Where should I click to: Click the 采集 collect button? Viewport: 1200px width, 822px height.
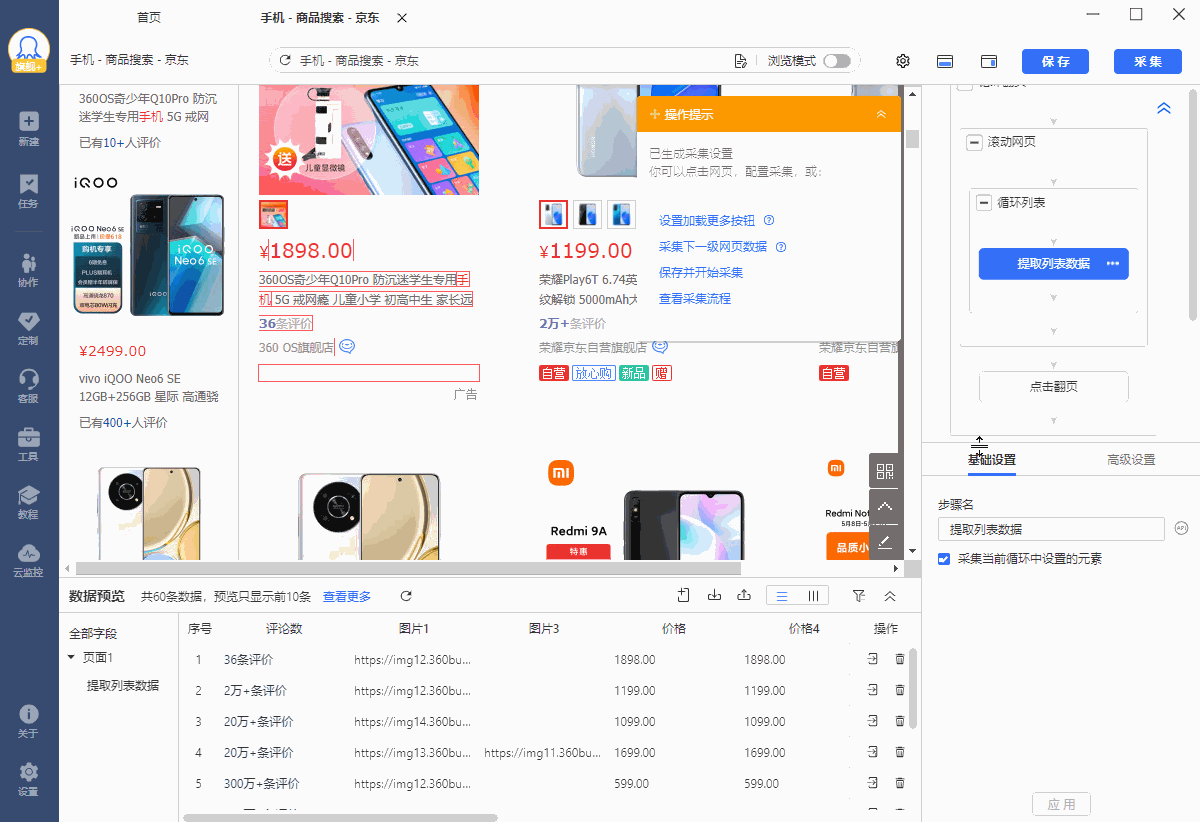[1148, 61]
